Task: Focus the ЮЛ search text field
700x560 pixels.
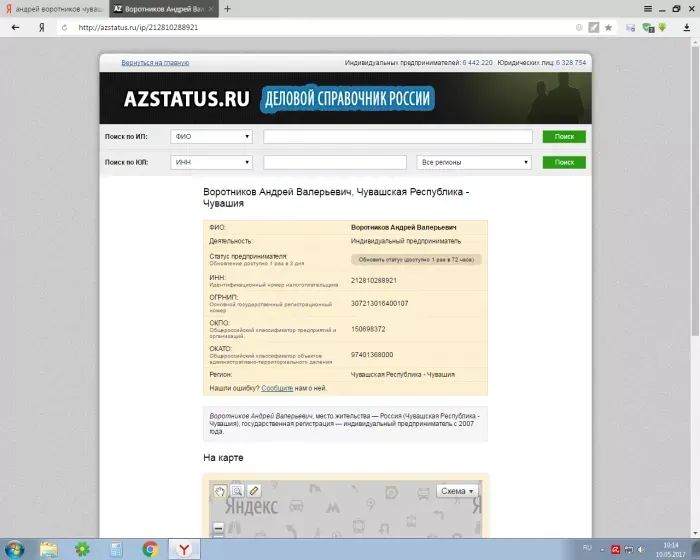Action: coord(335,163)
